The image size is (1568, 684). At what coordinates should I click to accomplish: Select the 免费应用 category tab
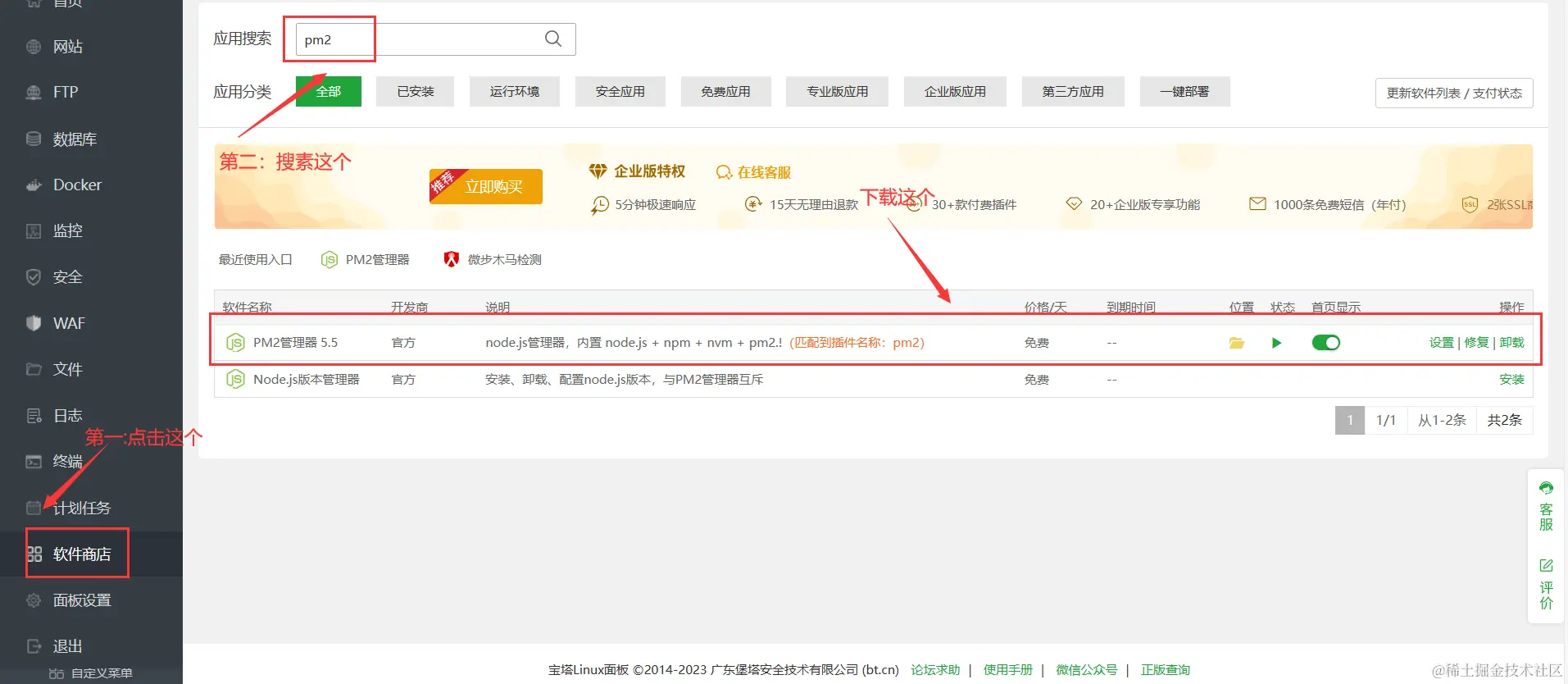(725, 92)
